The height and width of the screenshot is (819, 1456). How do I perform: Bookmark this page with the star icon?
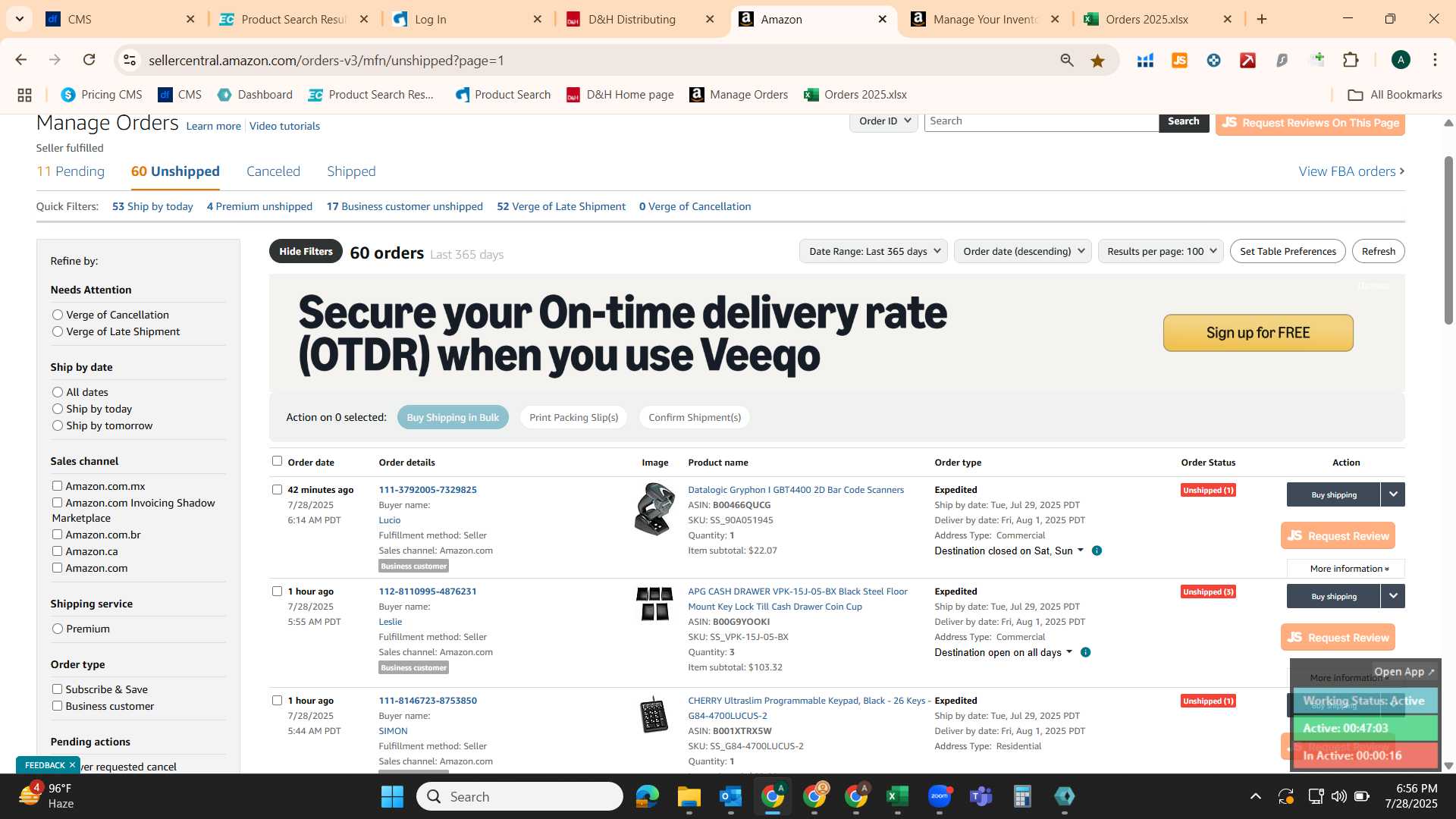[1097, 61]
